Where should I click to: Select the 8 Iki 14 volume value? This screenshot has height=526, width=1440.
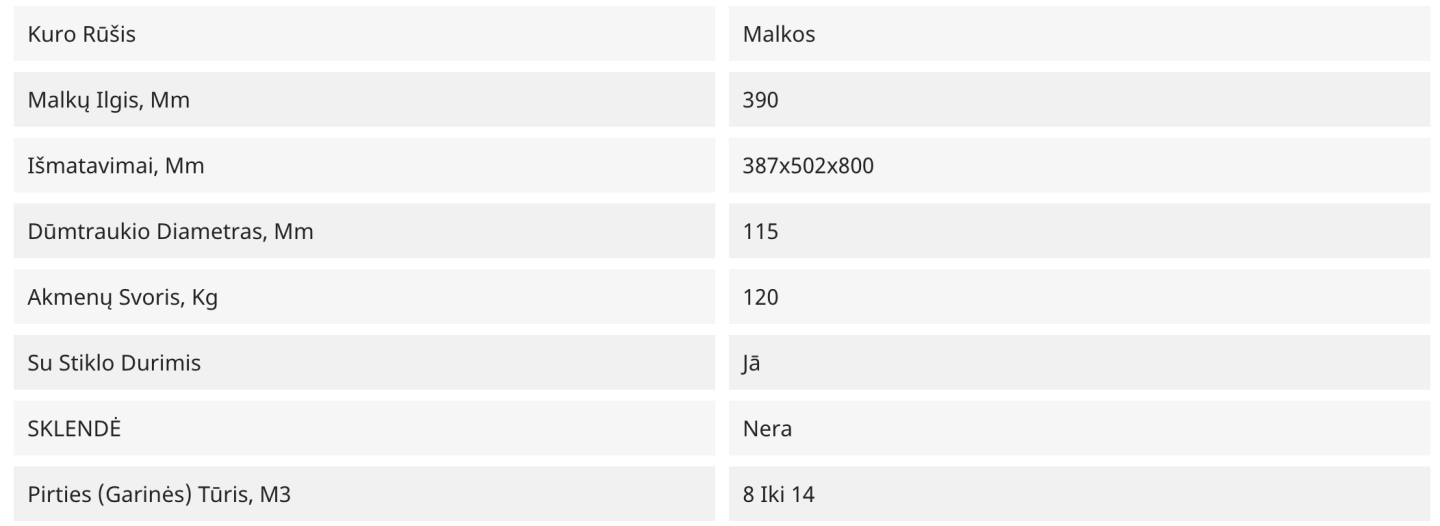point(779,494)
